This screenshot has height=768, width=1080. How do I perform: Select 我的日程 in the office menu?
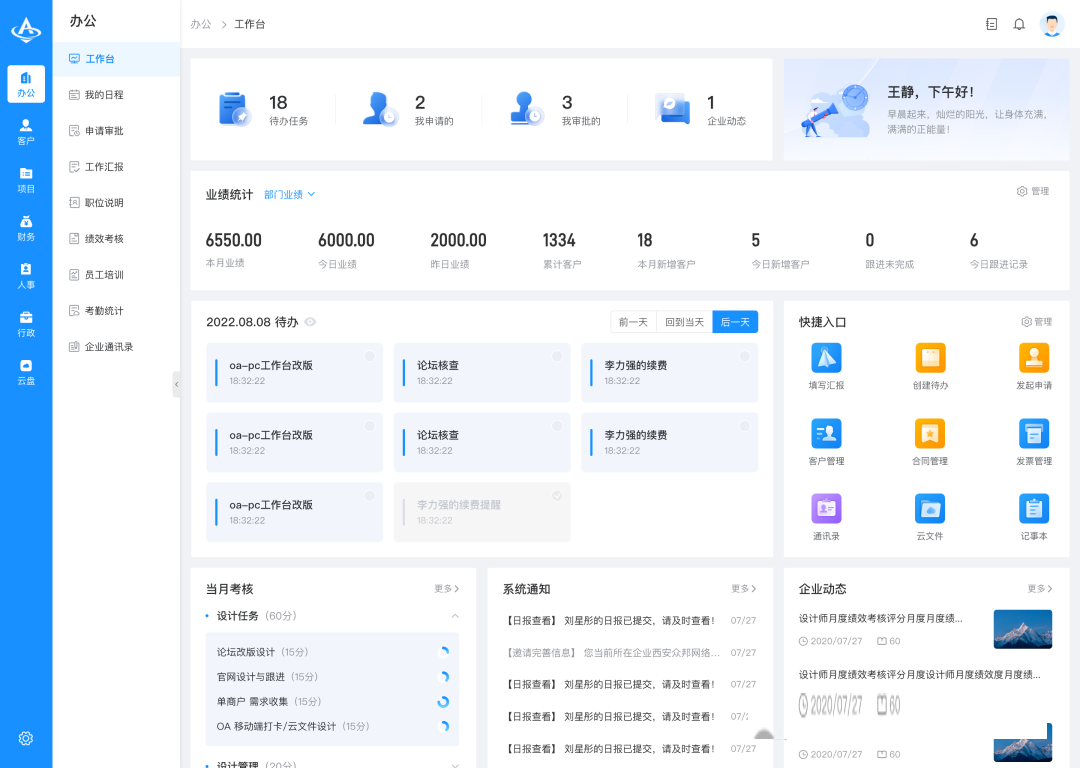pos(103,95)
